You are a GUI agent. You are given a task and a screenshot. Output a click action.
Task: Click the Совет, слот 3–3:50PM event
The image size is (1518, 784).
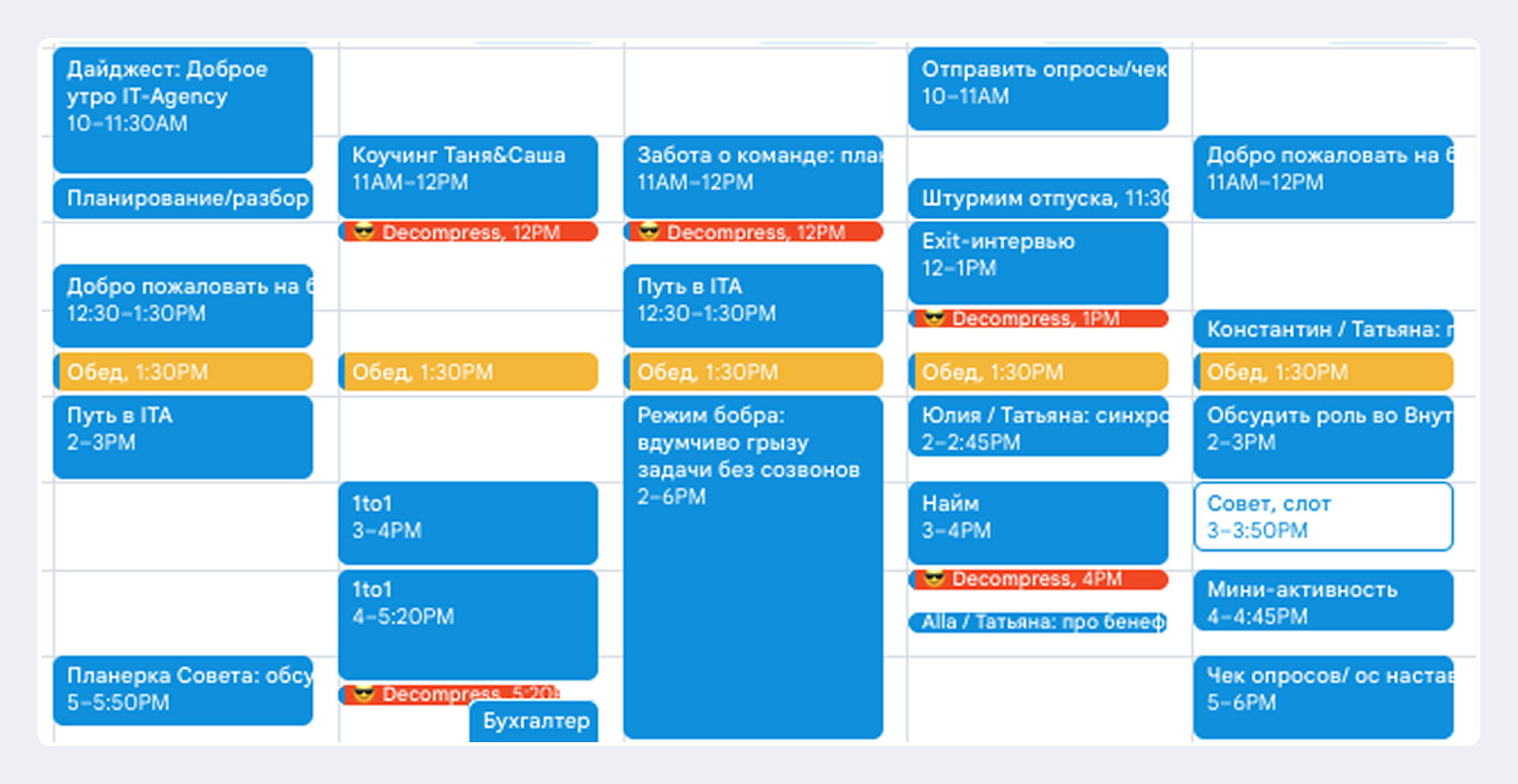tap(1323, 517)
